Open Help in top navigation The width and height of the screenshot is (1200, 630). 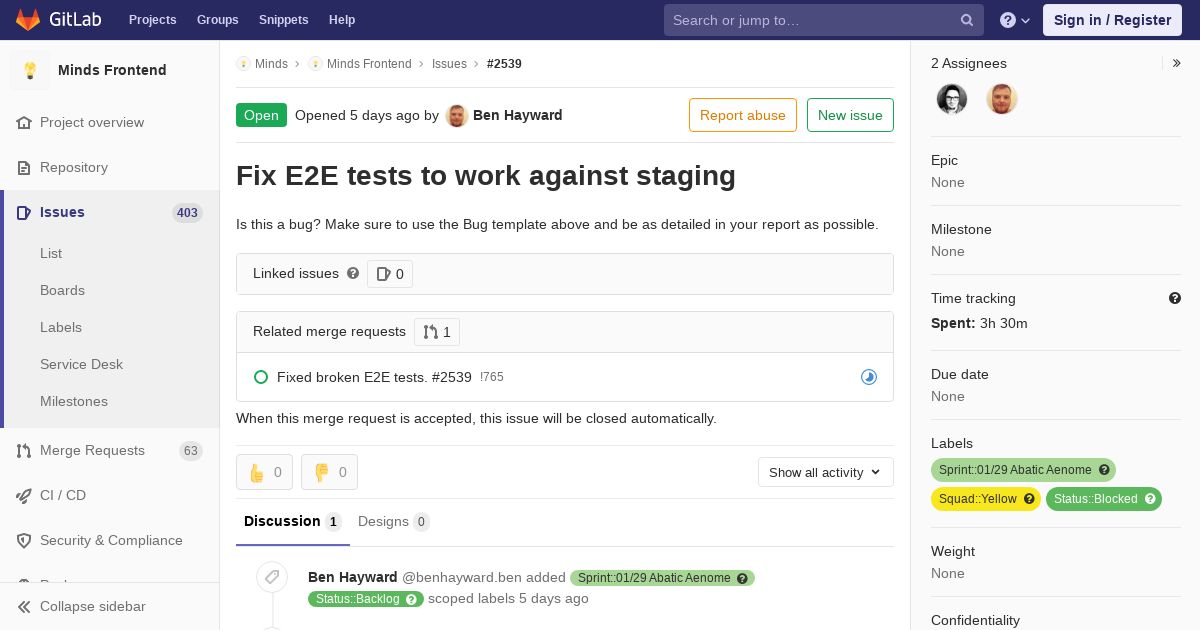pos(342,20)
